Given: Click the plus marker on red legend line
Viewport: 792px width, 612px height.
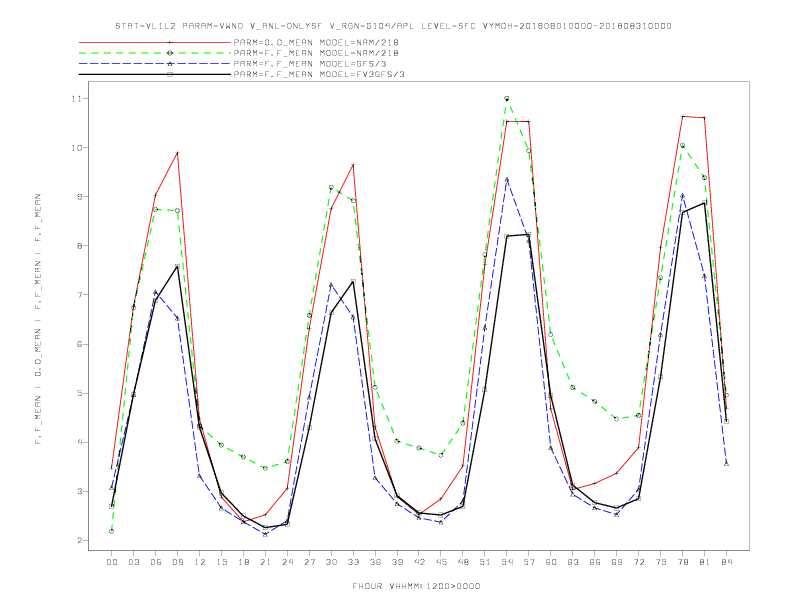Looking at the screenshot, I should (x=170, y=42).
